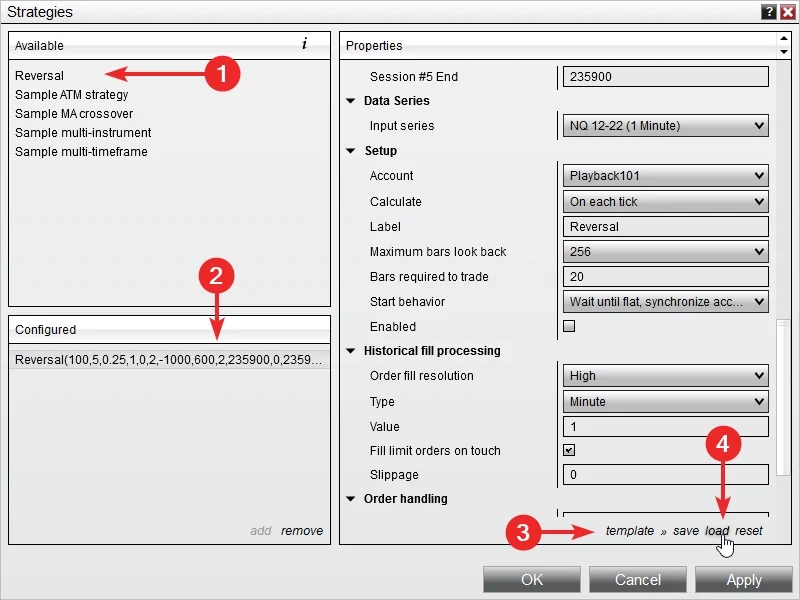The width and height of the screenshot is (800, 600).
Task: Click the info icon in Available panel
Action: click(304, 45)
